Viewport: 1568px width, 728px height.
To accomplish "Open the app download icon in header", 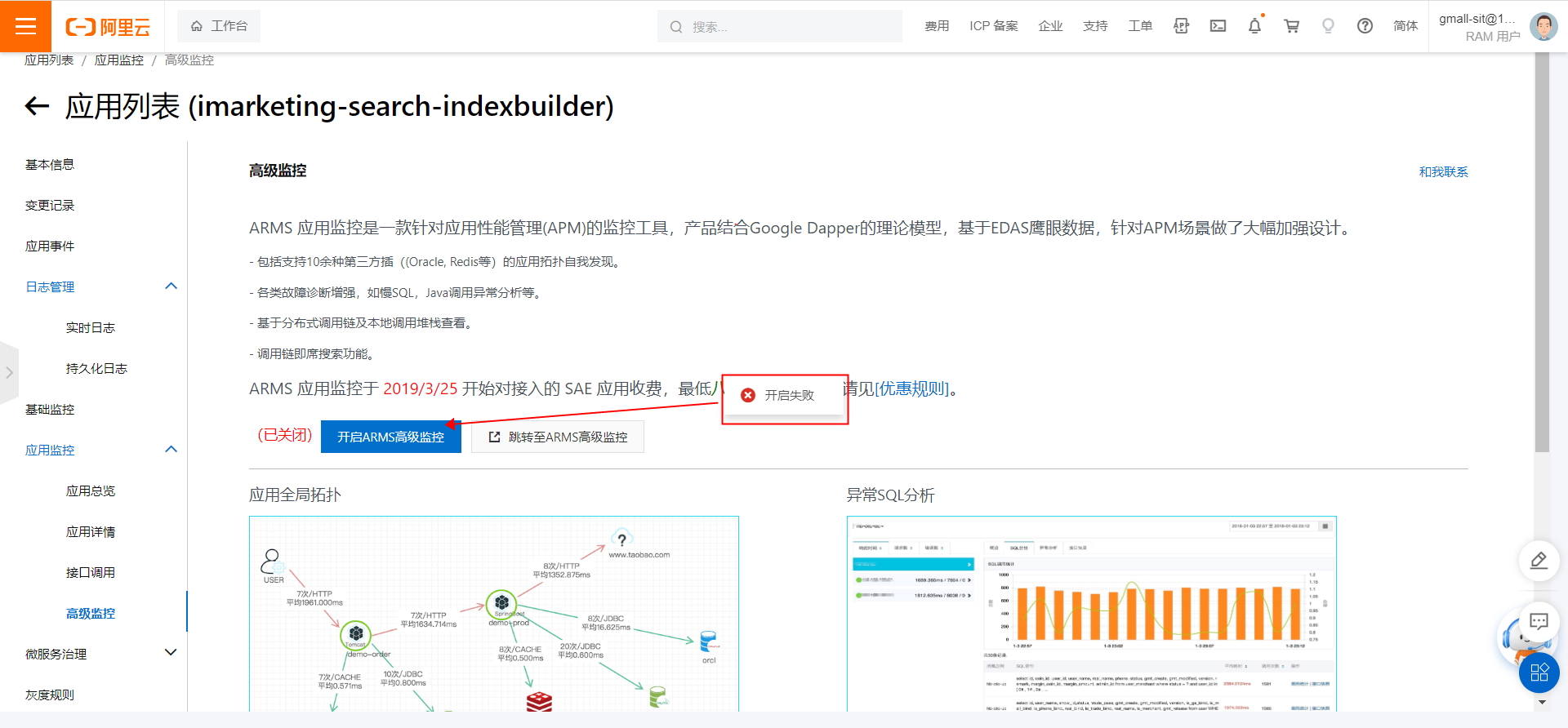I will [1181, 26].
